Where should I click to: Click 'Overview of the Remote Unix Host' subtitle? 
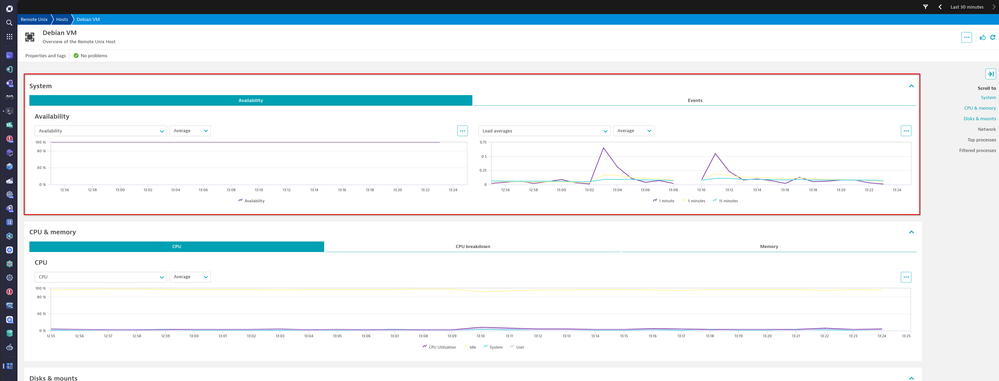[x=79, y=41]
